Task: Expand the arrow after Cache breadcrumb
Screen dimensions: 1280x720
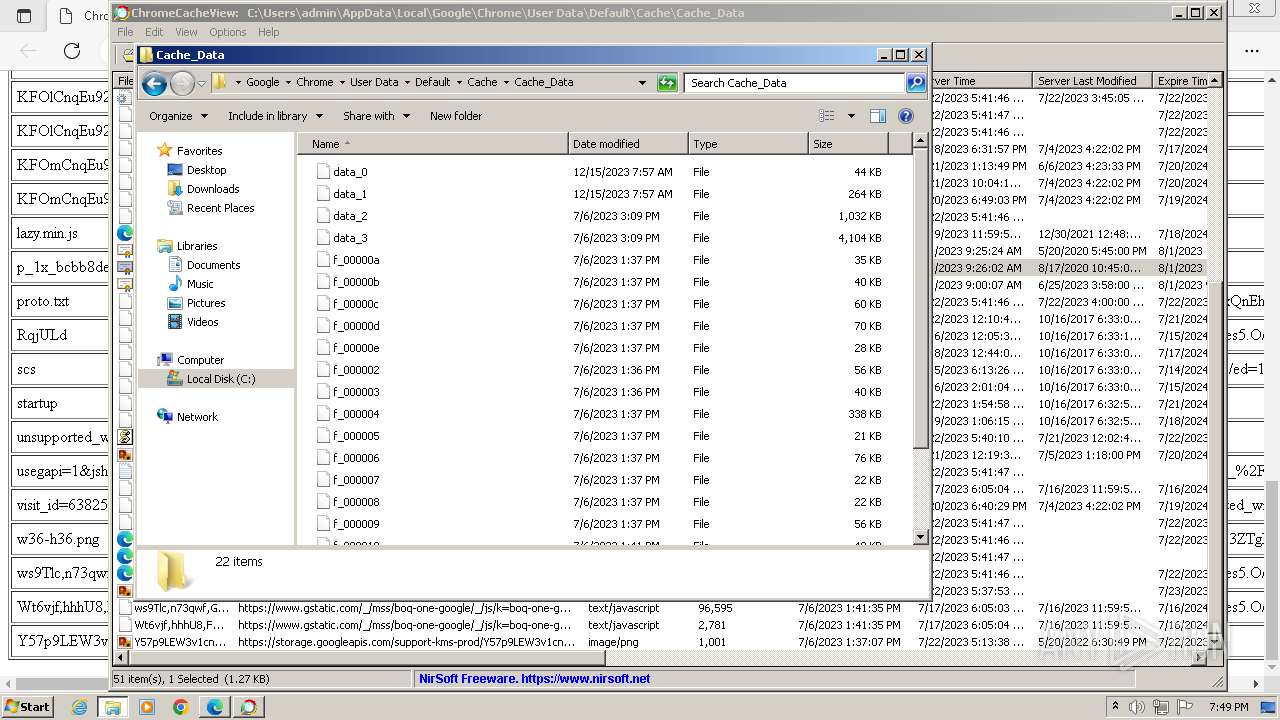Action: click(x=506, y=82)
